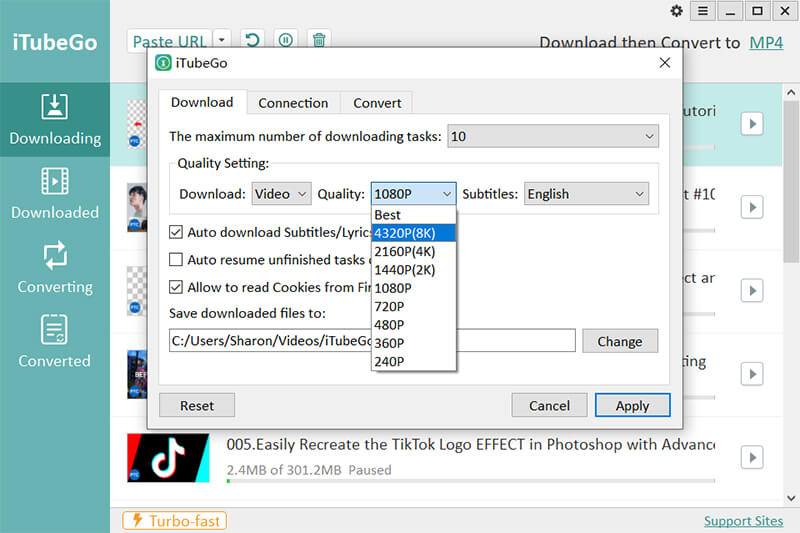
Task: Toggle Auto download Subtitles/Lyrics checkbox
Action: pyautogui.click(x=176, y=232)
